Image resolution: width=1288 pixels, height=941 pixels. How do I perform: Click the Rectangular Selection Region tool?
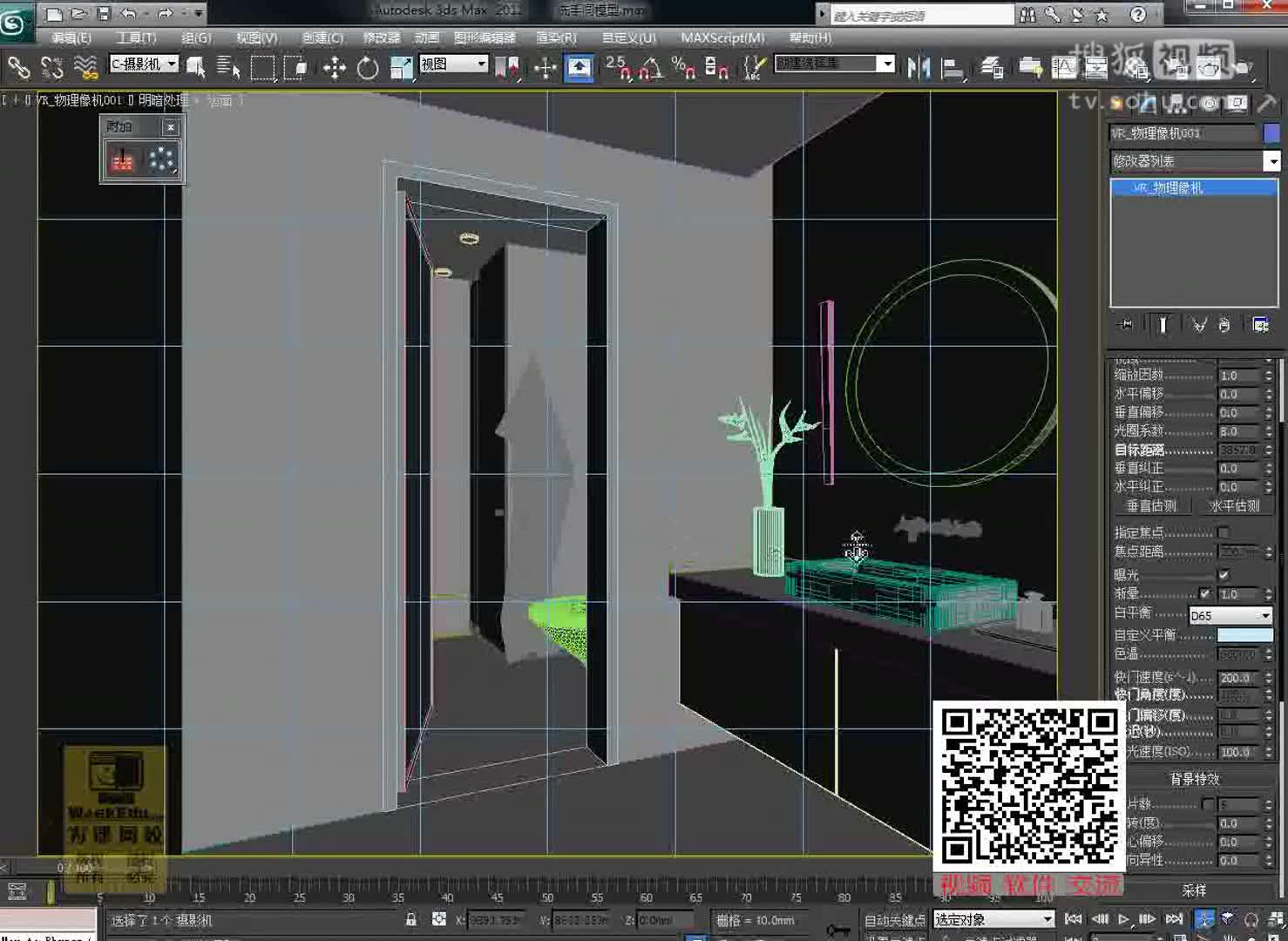click(262, 67)
